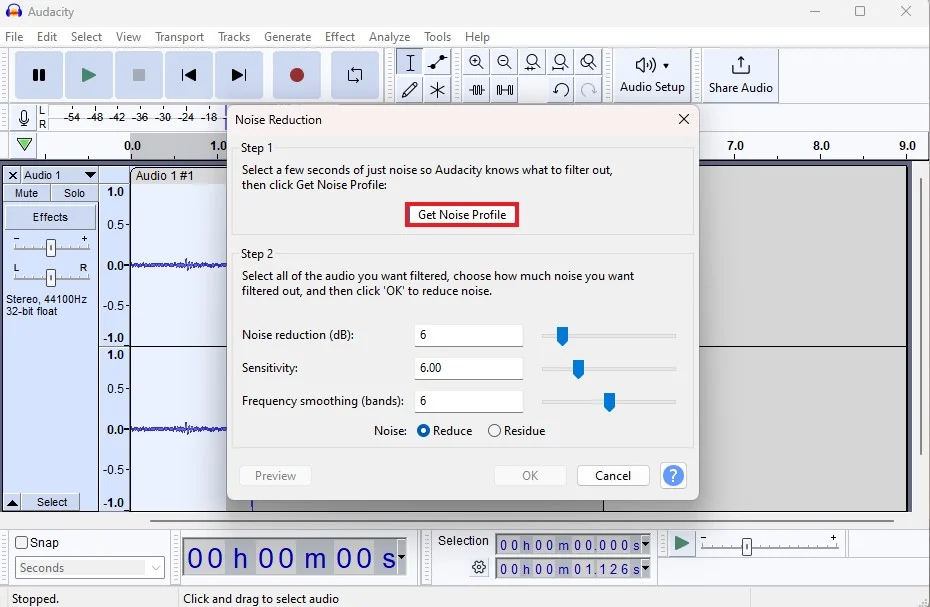Open the Generate menu

287,37
